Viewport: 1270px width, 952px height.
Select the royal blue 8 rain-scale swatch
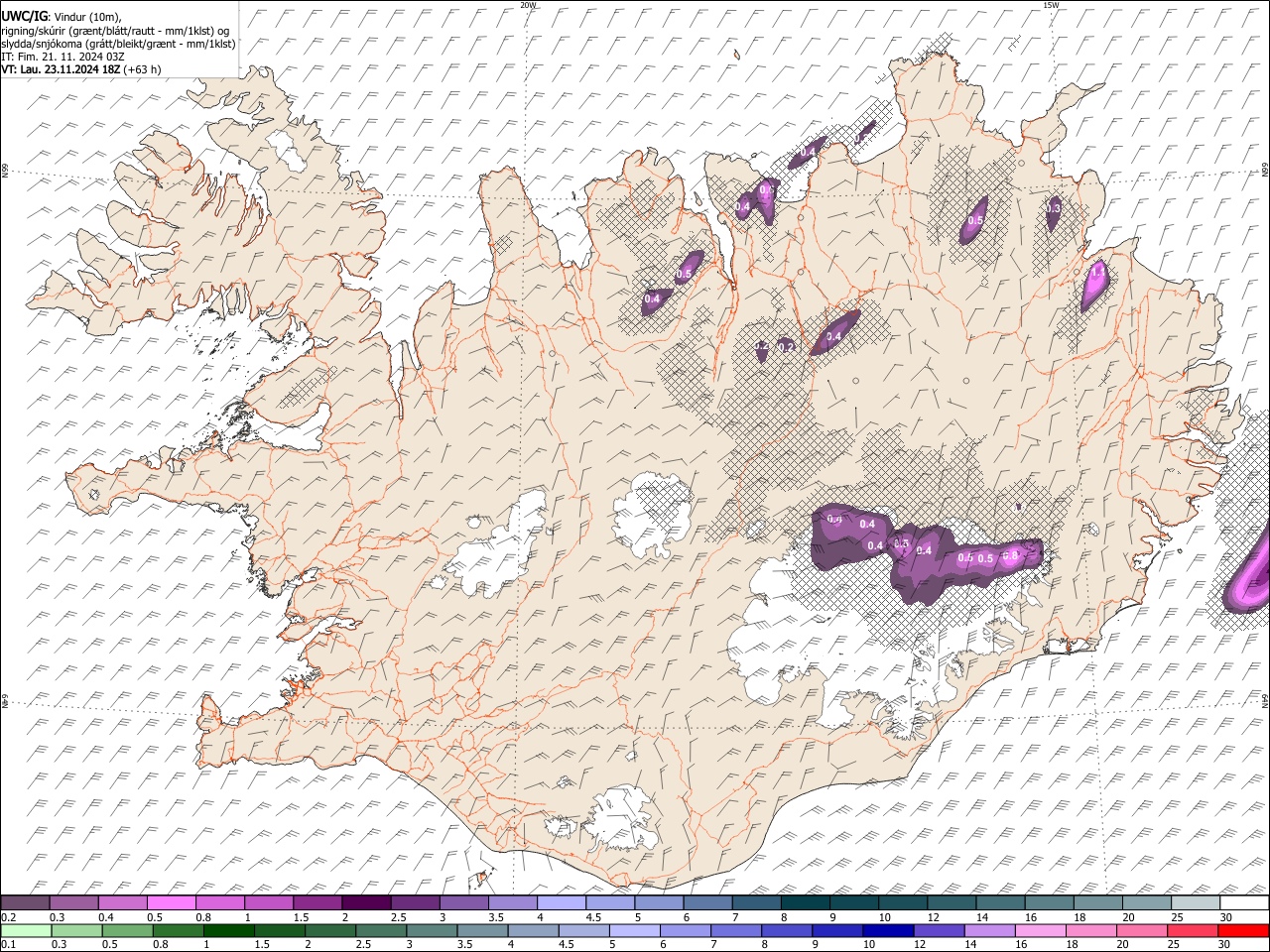pos(786,930)
